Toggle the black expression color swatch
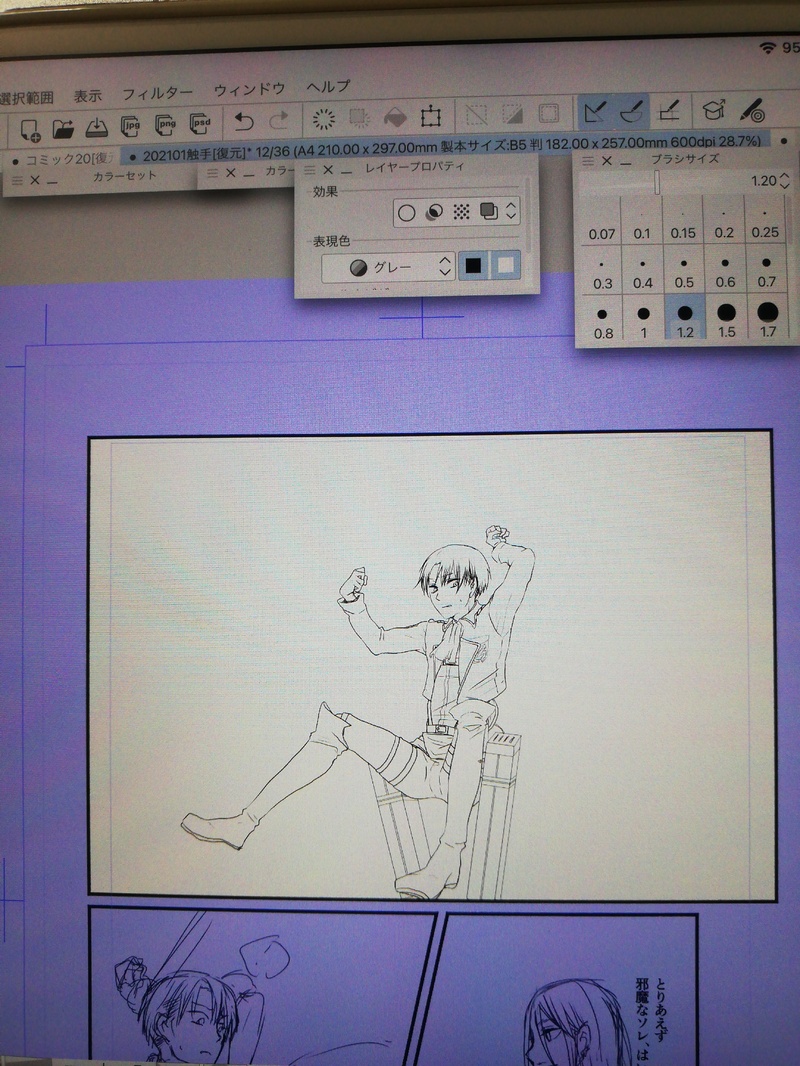This screenshot has width=800, height=1066. click(474, 265)
